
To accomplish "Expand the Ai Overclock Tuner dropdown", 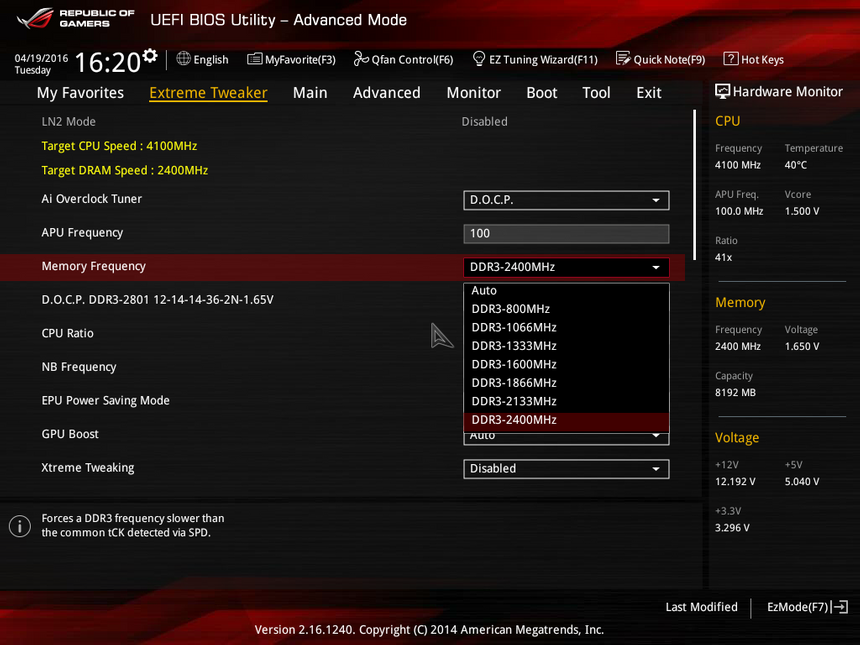I will [566, 200].
